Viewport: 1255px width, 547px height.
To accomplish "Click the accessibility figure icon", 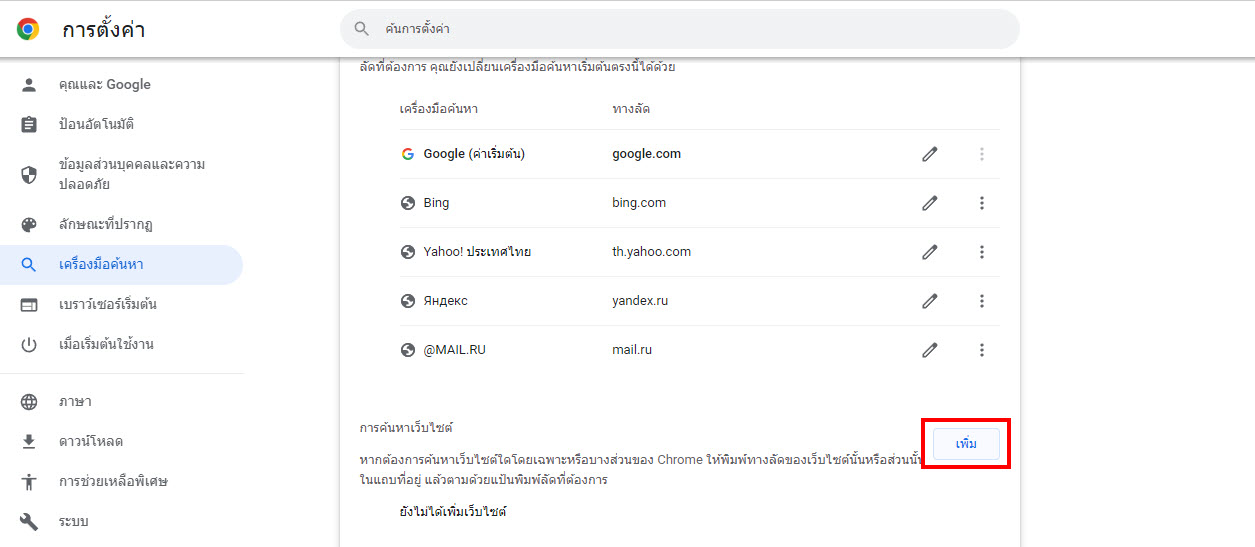I will tap(29, 481).
